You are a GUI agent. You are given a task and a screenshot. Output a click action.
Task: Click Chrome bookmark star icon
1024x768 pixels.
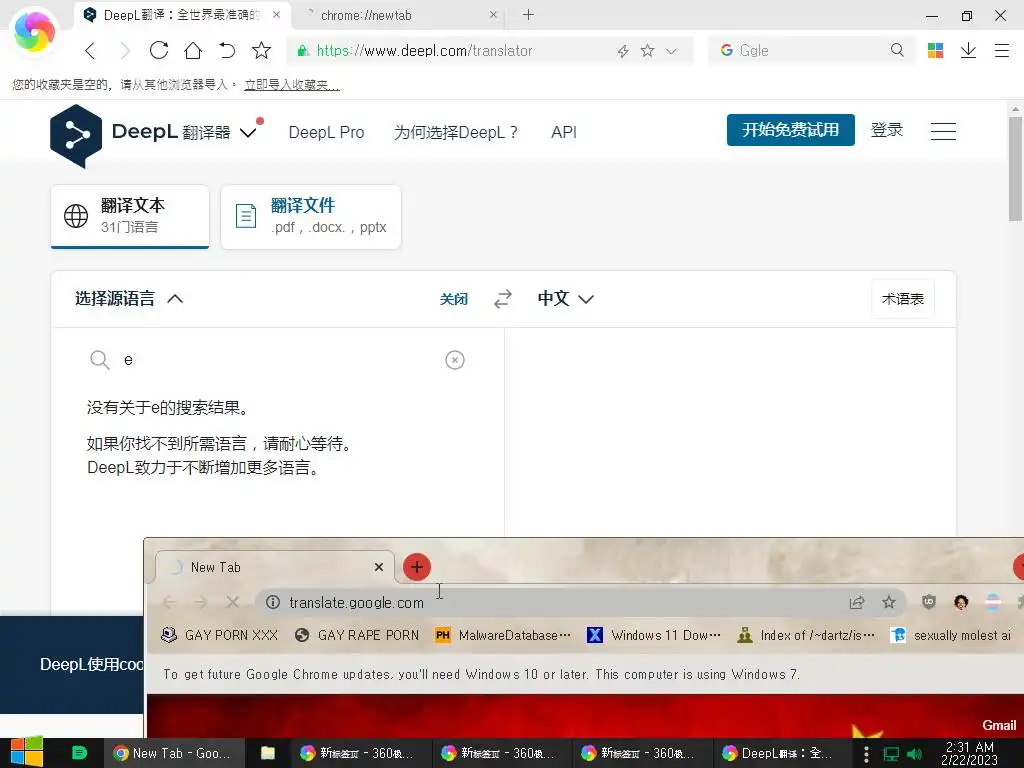pyautogui.click(x=889, y=602)
